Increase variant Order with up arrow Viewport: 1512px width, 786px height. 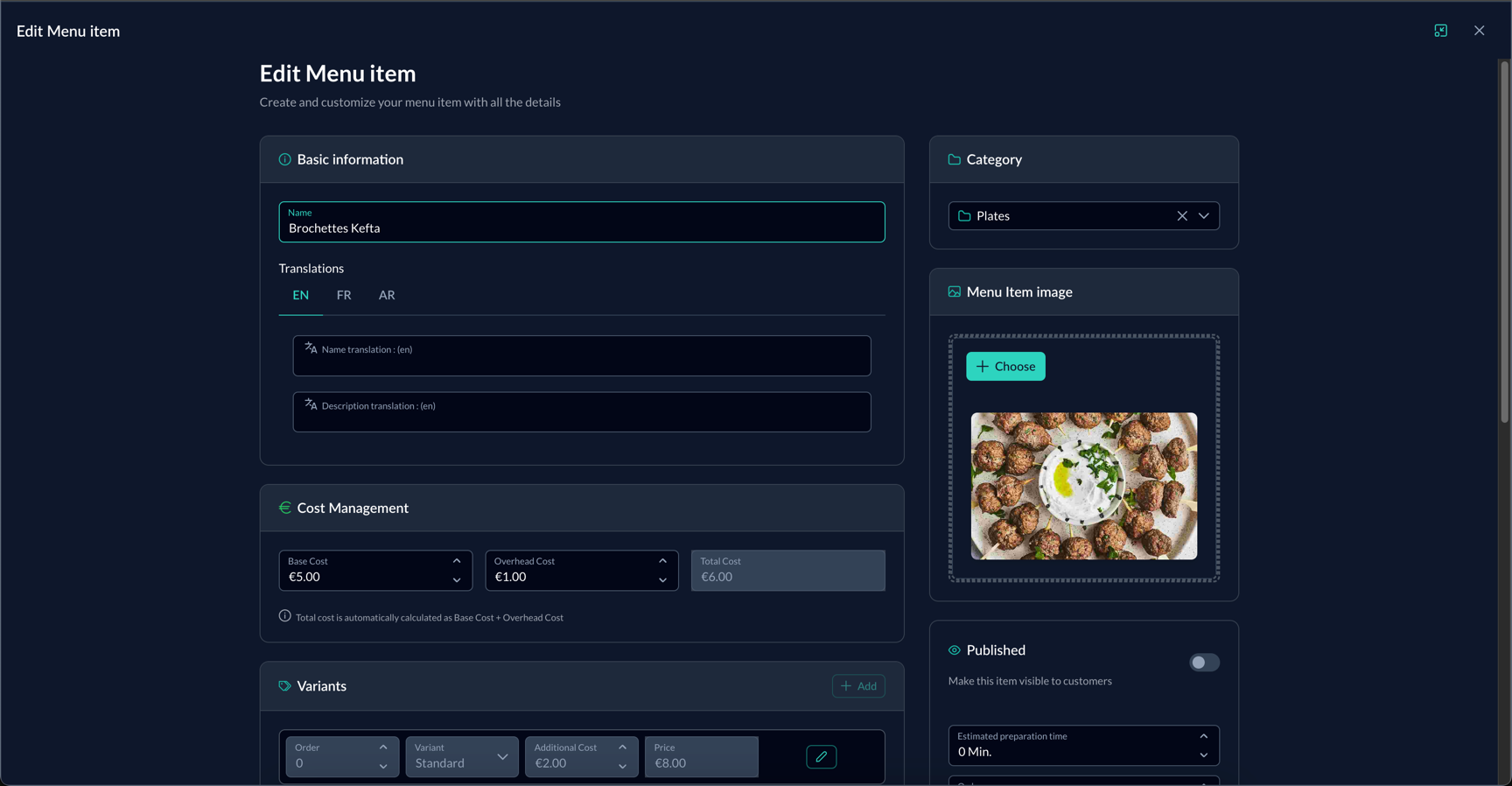(x=383, y=747)
